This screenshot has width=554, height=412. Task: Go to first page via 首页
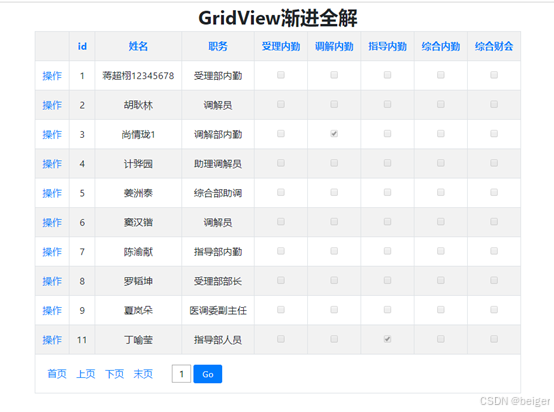(57, 373)
